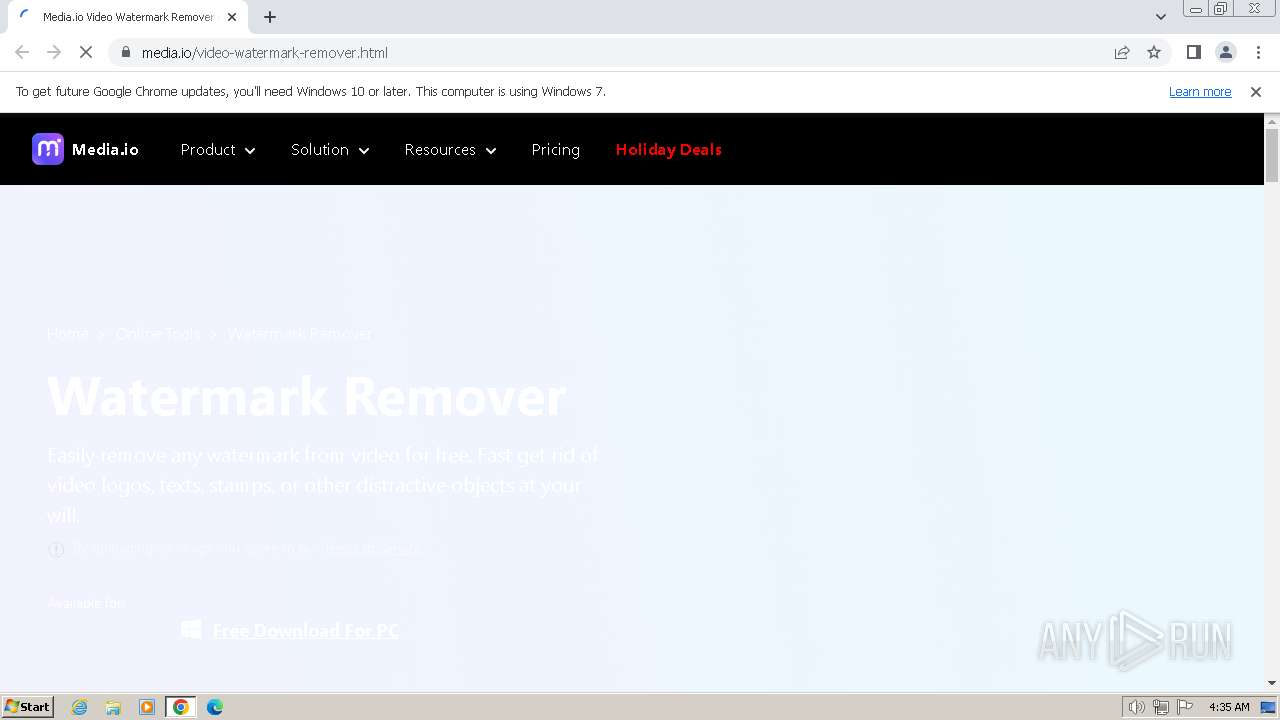This screenshot has width=1280, height=720.
Task: Open Holiday Deals link
Action: (x=668, y=149)
